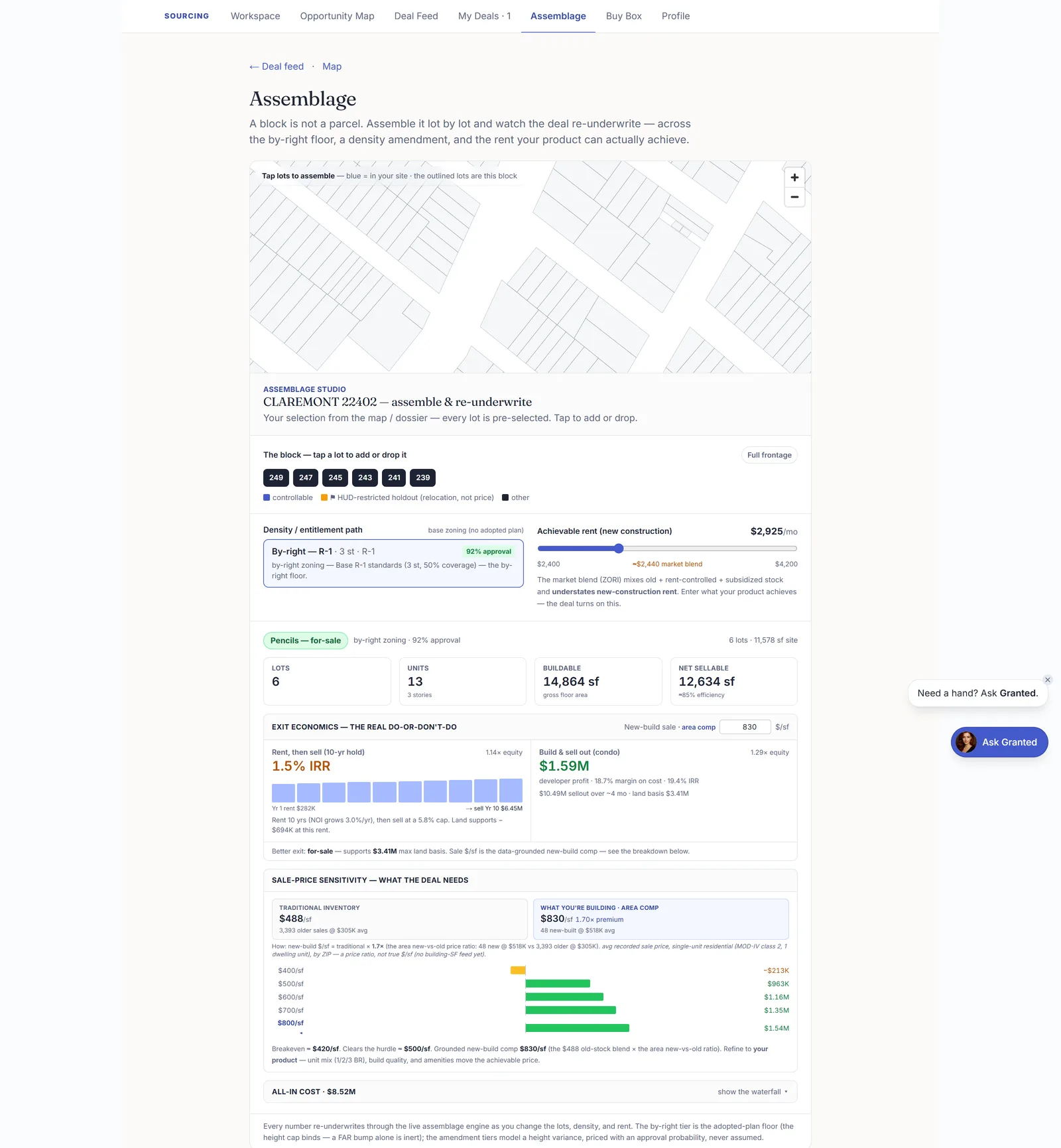
Task: Toggle lot 245 in the block
Action: [336, 478]
